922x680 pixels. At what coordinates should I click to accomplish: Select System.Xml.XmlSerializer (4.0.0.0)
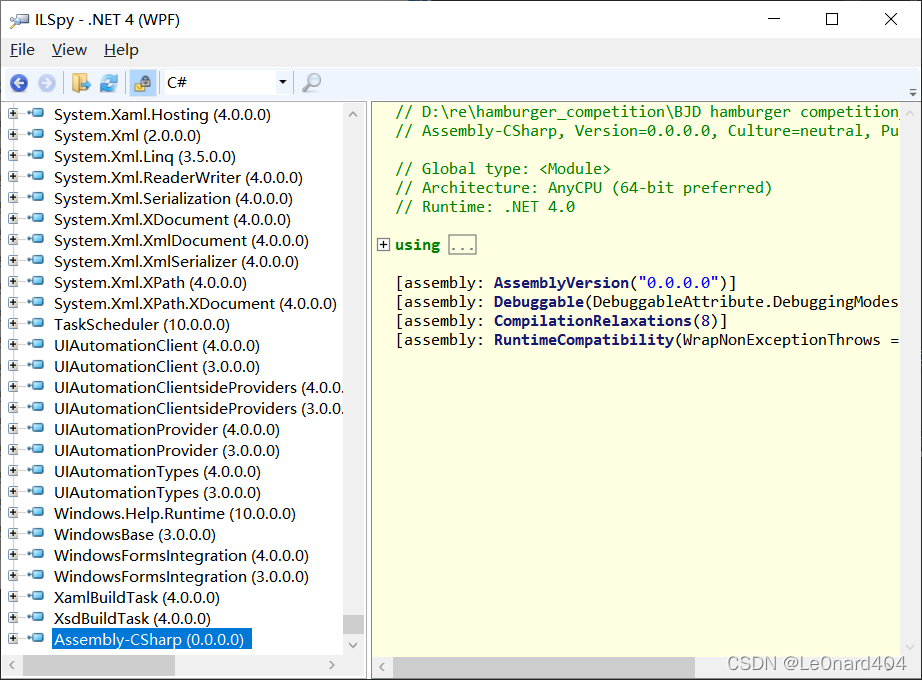click(176, 261)
